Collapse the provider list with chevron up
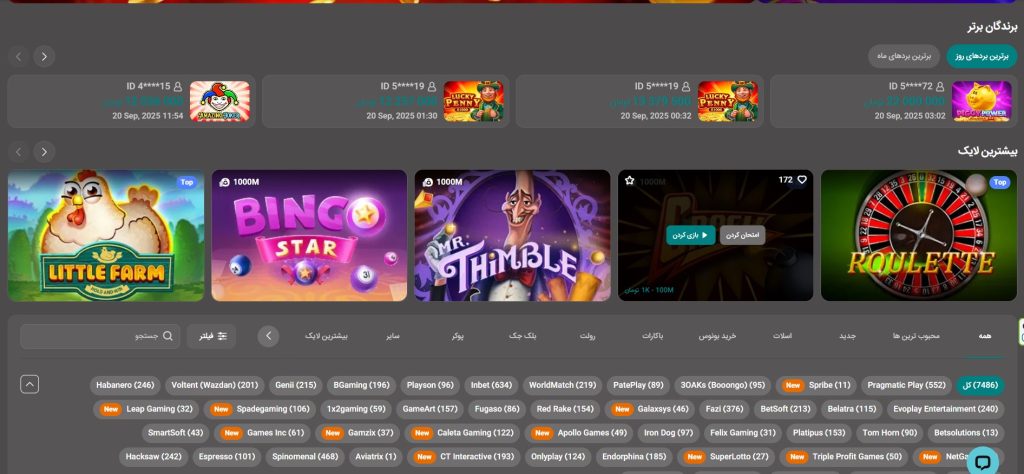1024x474 pixels. click(29, 385)
